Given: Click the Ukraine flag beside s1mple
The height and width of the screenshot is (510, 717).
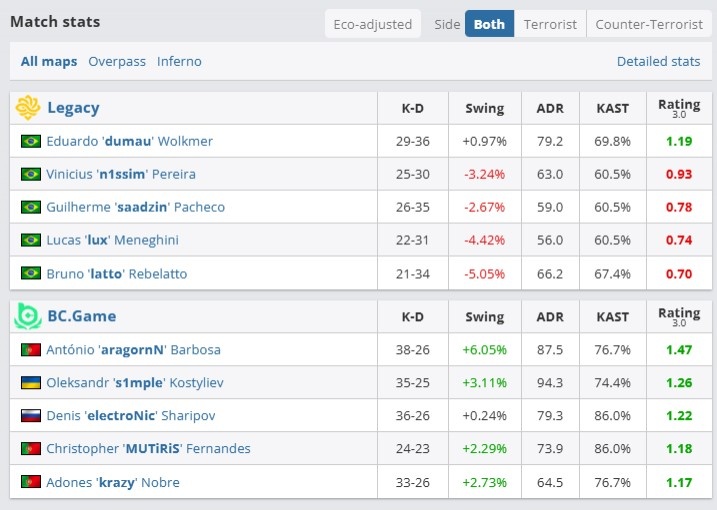Looking at the screenshot, I should click(31, 383).
